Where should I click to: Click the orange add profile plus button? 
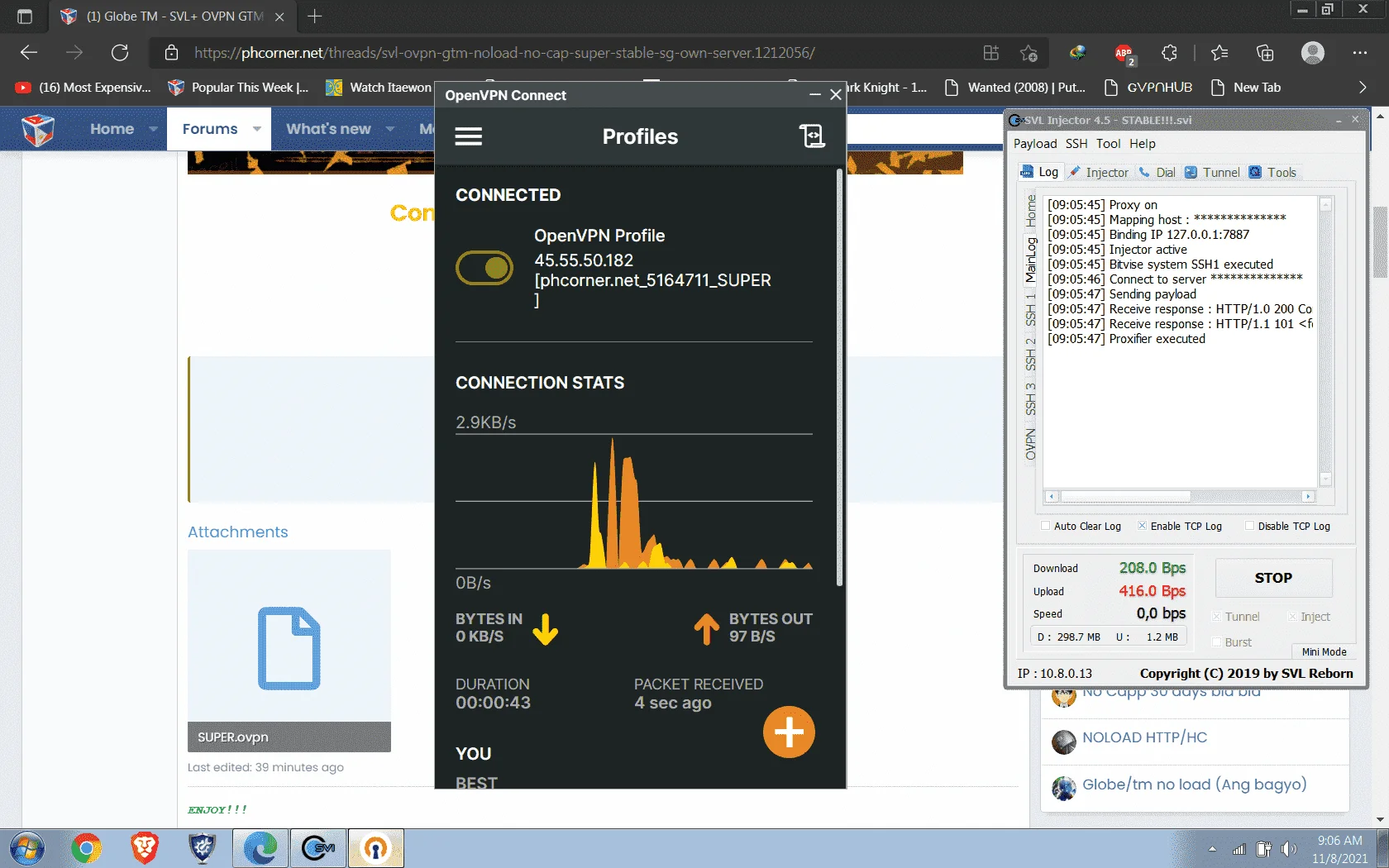pyautogui.click(x=789, y=732)
